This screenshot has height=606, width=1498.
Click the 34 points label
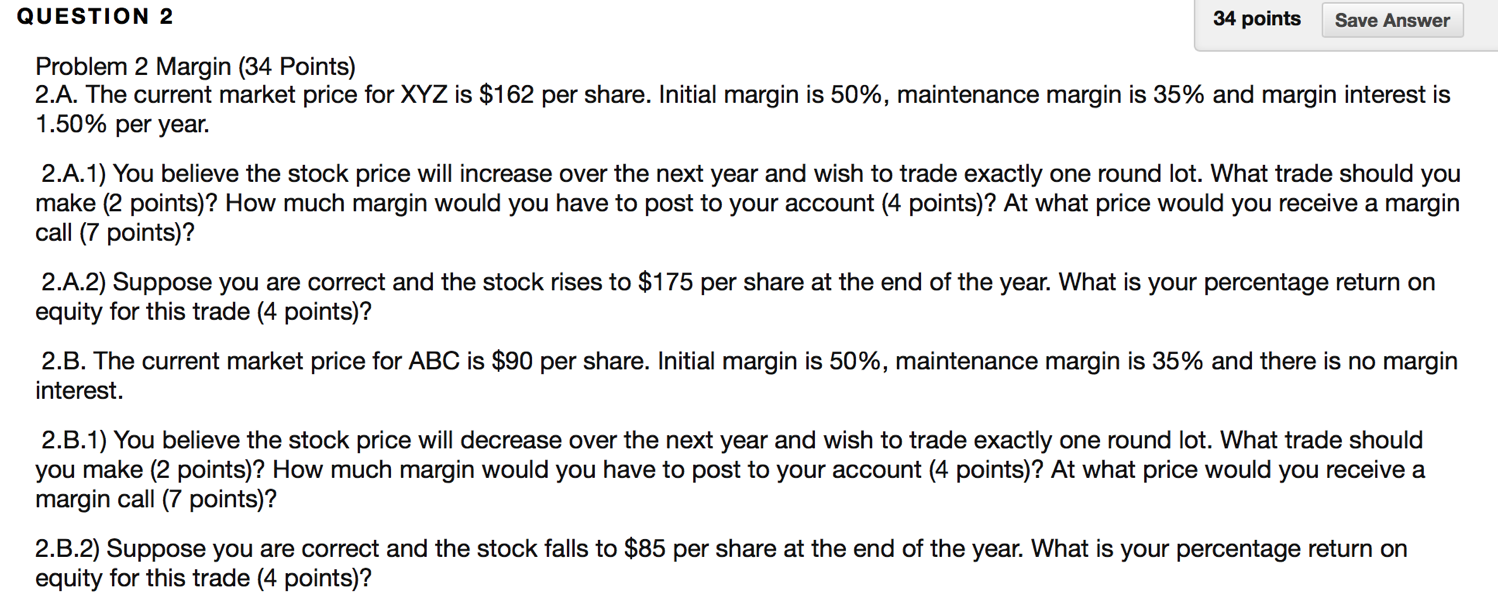click(1256, 19)
